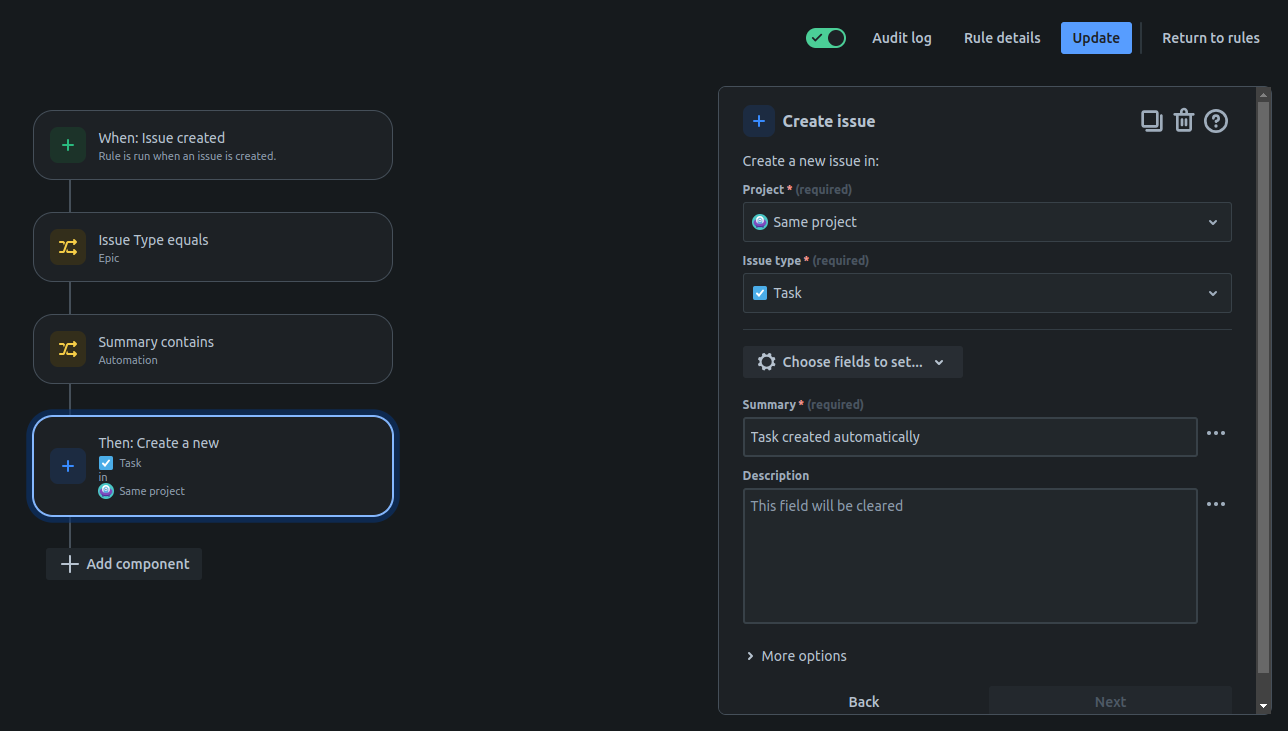Open the Project dropdown showing Same project
This screenshot has height=731, width=1288.
click(x=987, y=222)
